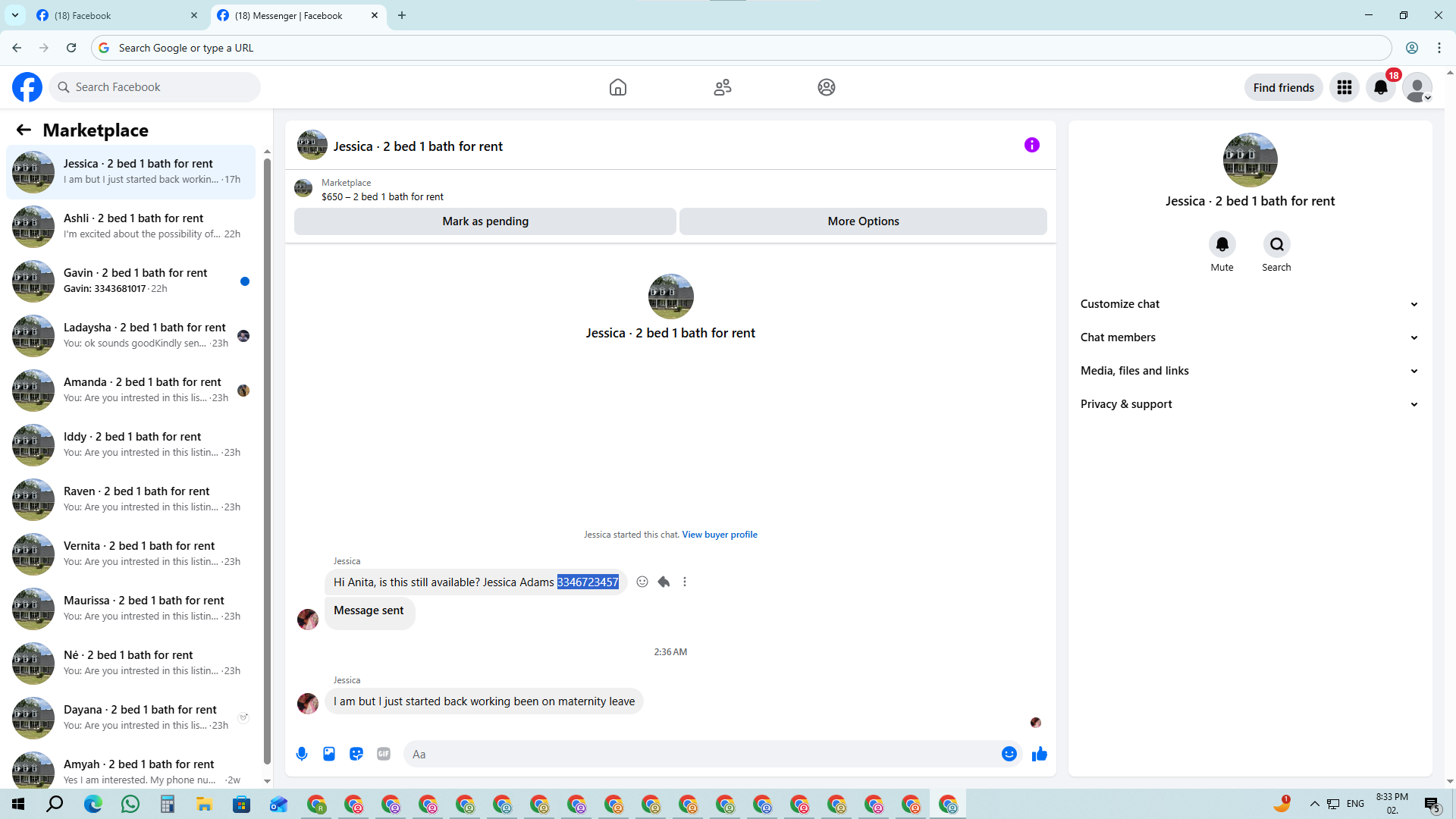Viewport: 1456px width, 819px height.
Task: Expand Media, files and links section
Action: click(1249, 371)
